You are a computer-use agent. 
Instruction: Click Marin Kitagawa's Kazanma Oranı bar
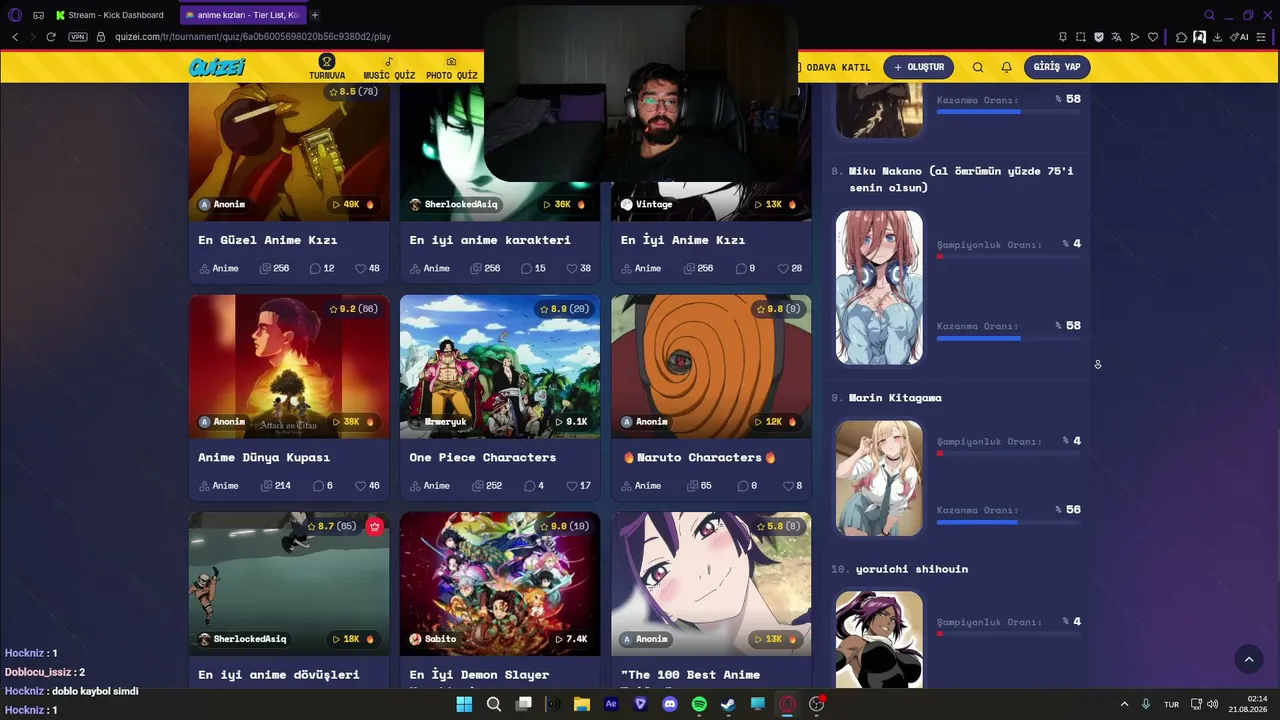coord(1008,522)
